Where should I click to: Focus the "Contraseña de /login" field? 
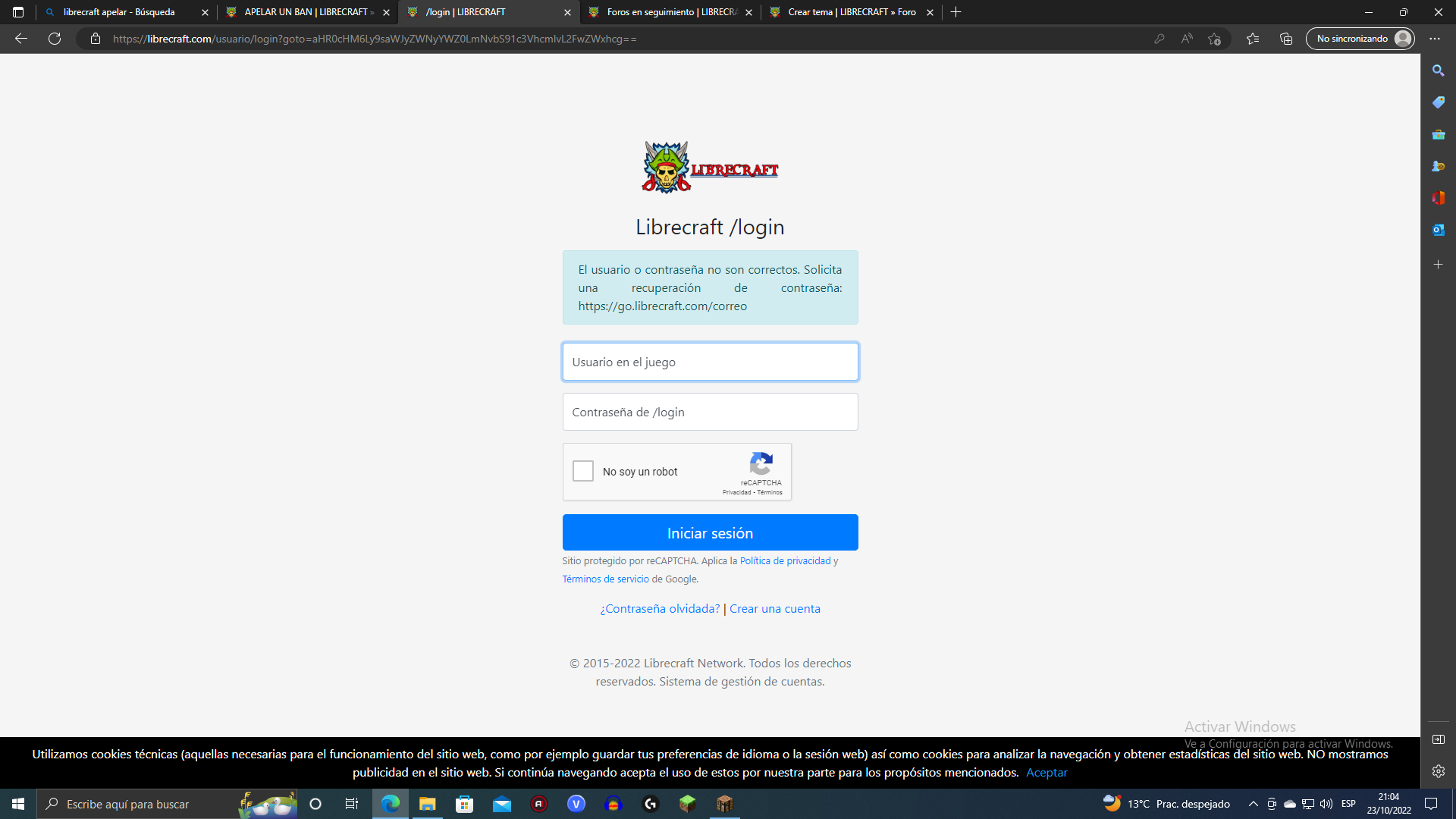(x=710, y=412)
